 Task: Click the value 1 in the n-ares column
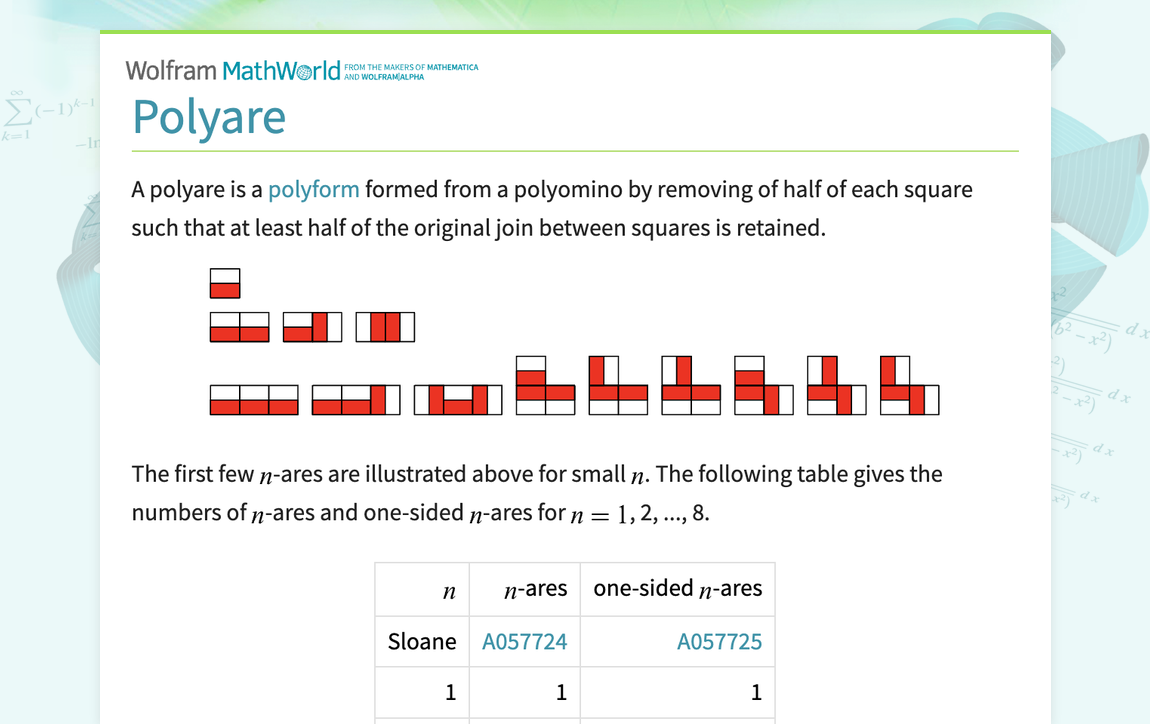pyautogui.click(x=561, y=692)
